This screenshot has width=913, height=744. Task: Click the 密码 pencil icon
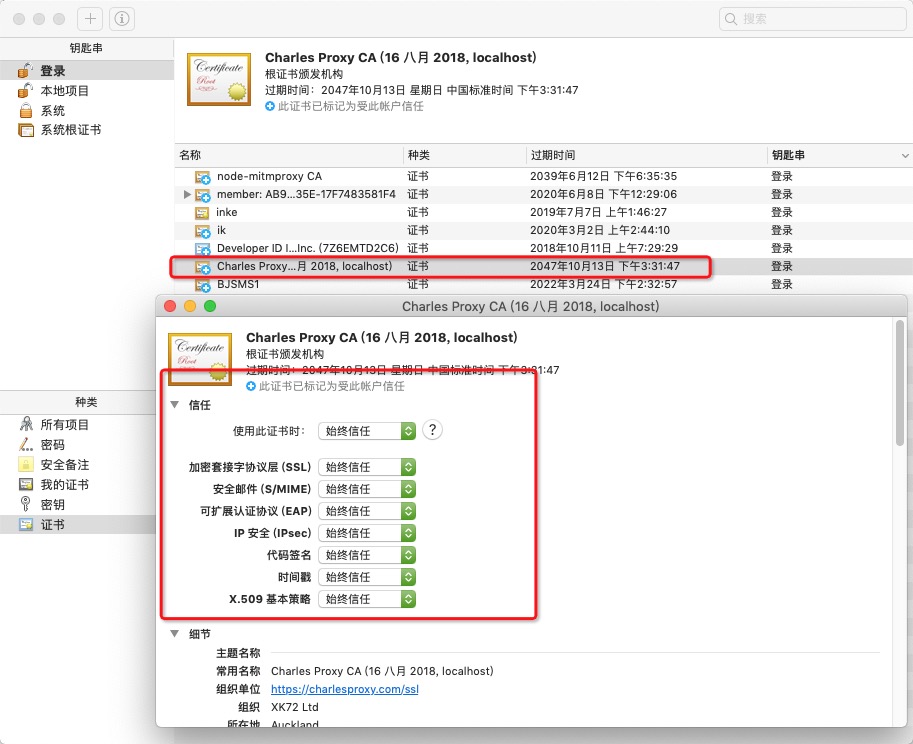(26, 444)
